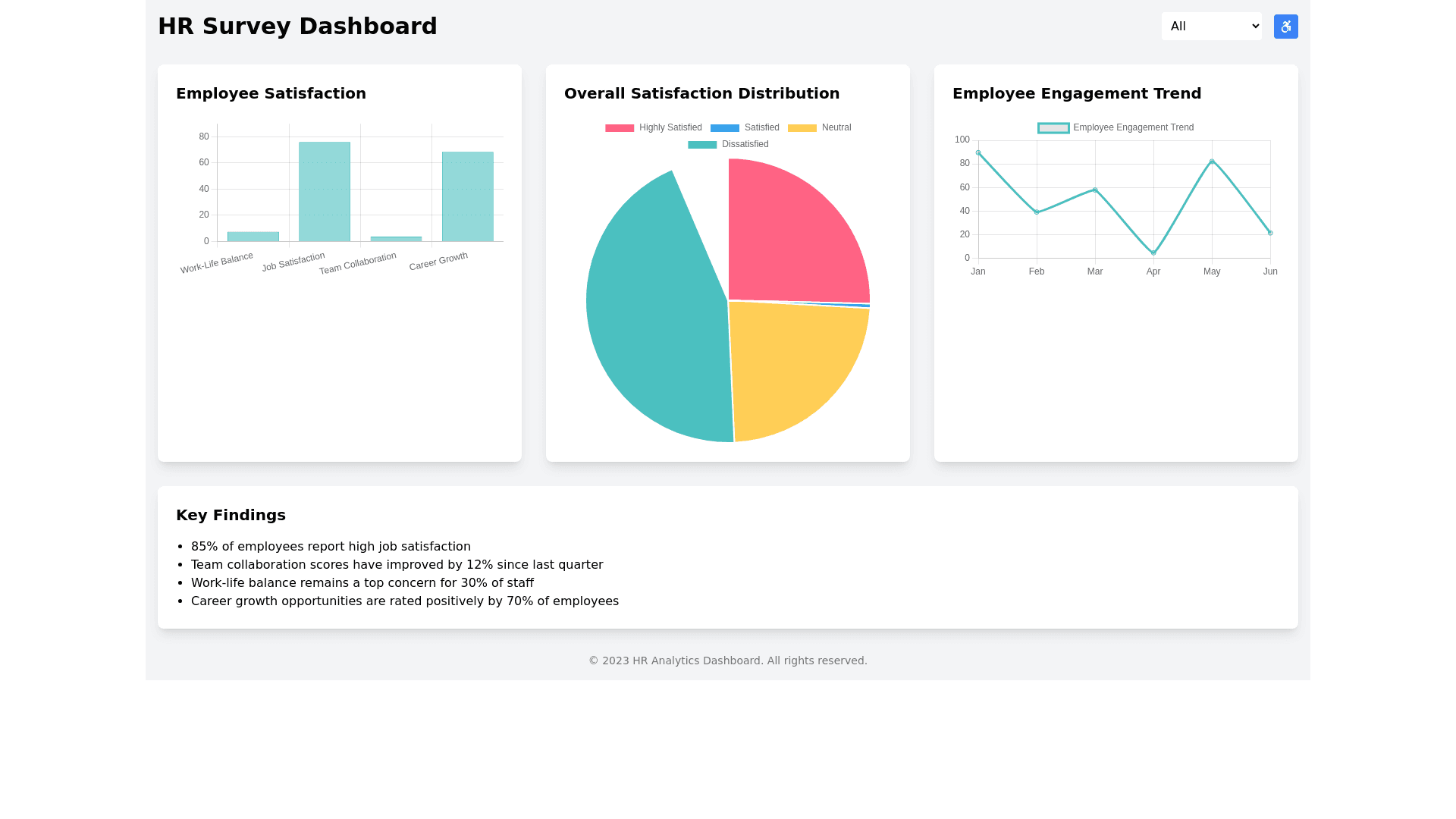
Task: Click the Key Findings heading
Action: click(231, 515)
